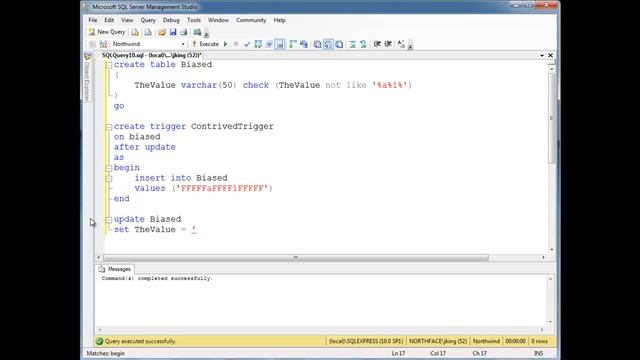Collapse the insert into Biased statement
This screenshot has height=360, width=640.
[x=109, y=178]
